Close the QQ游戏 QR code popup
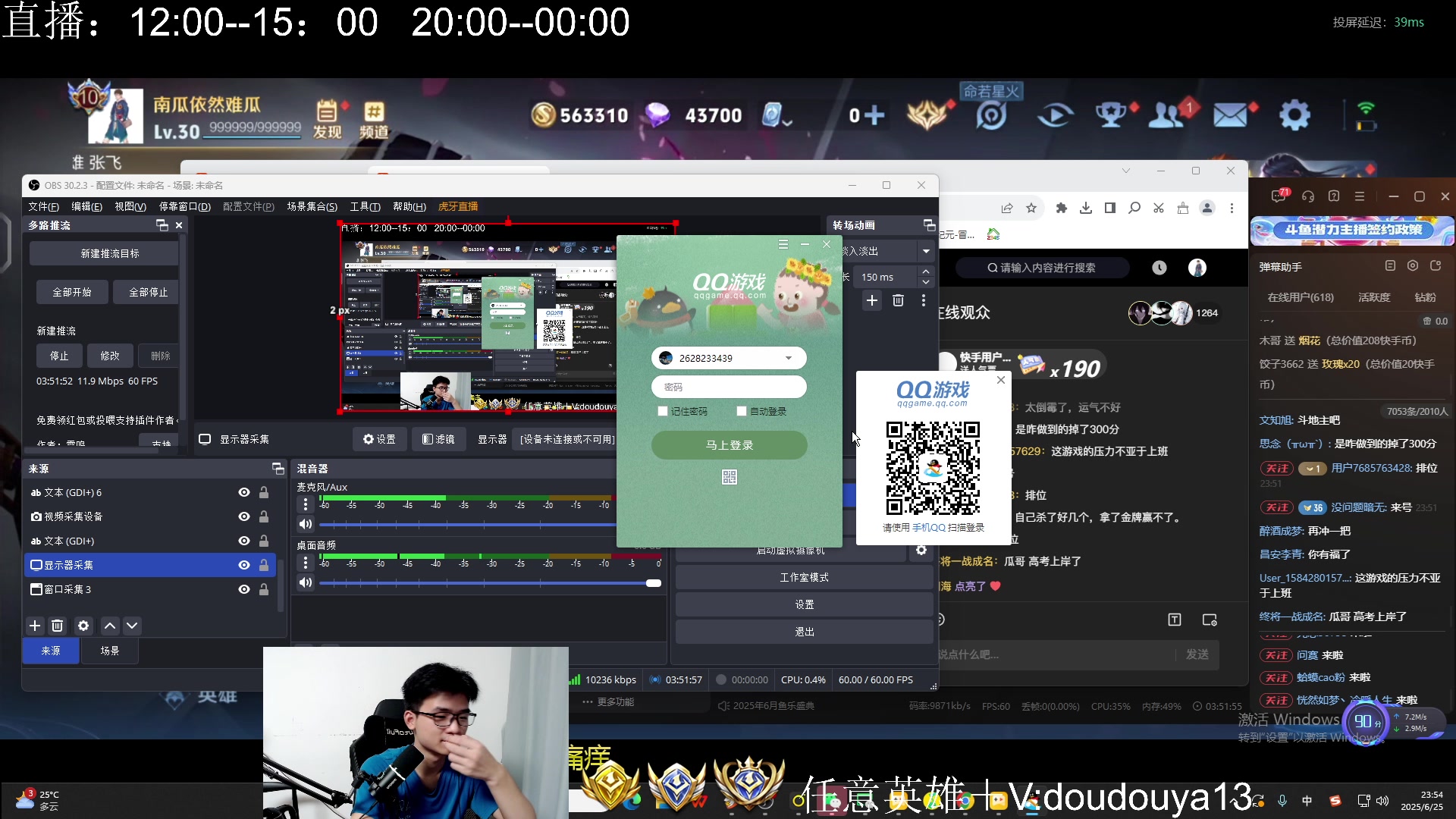This screenshot has width=1456, height=819. [1001, 380]
